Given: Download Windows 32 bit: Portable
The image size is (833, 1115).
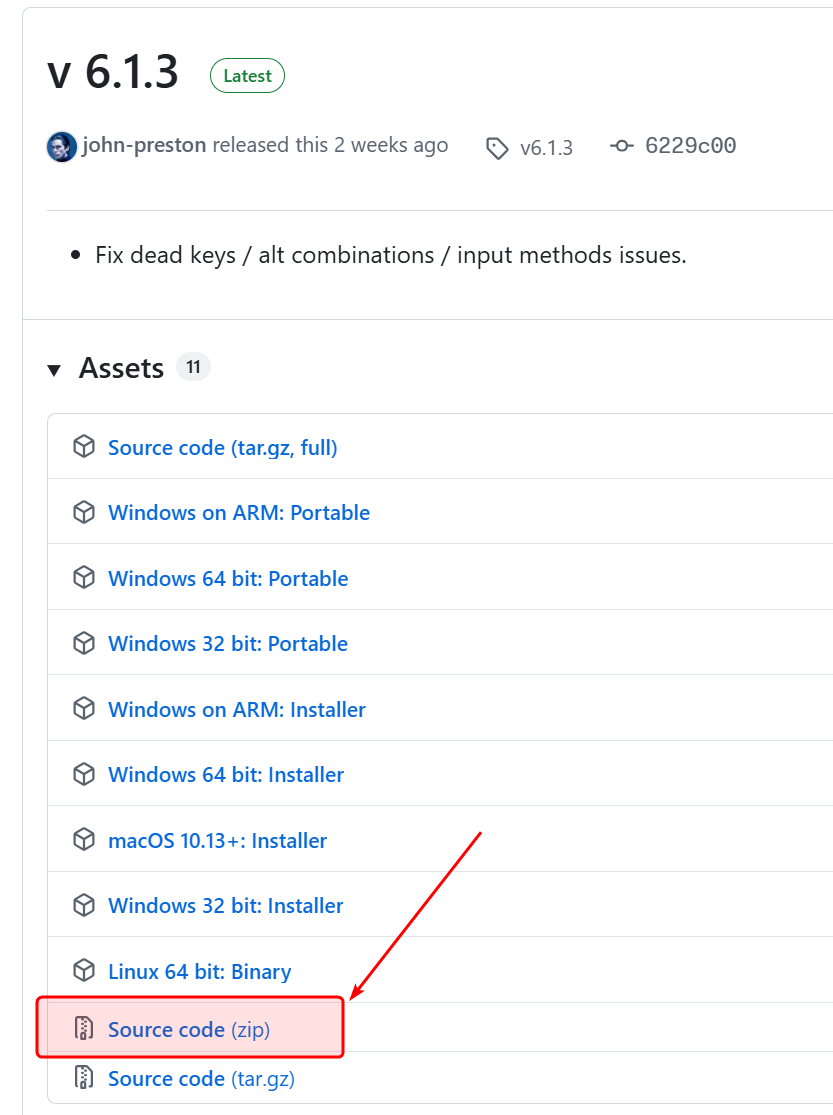Looking at the screenshot, I should 228,643.
